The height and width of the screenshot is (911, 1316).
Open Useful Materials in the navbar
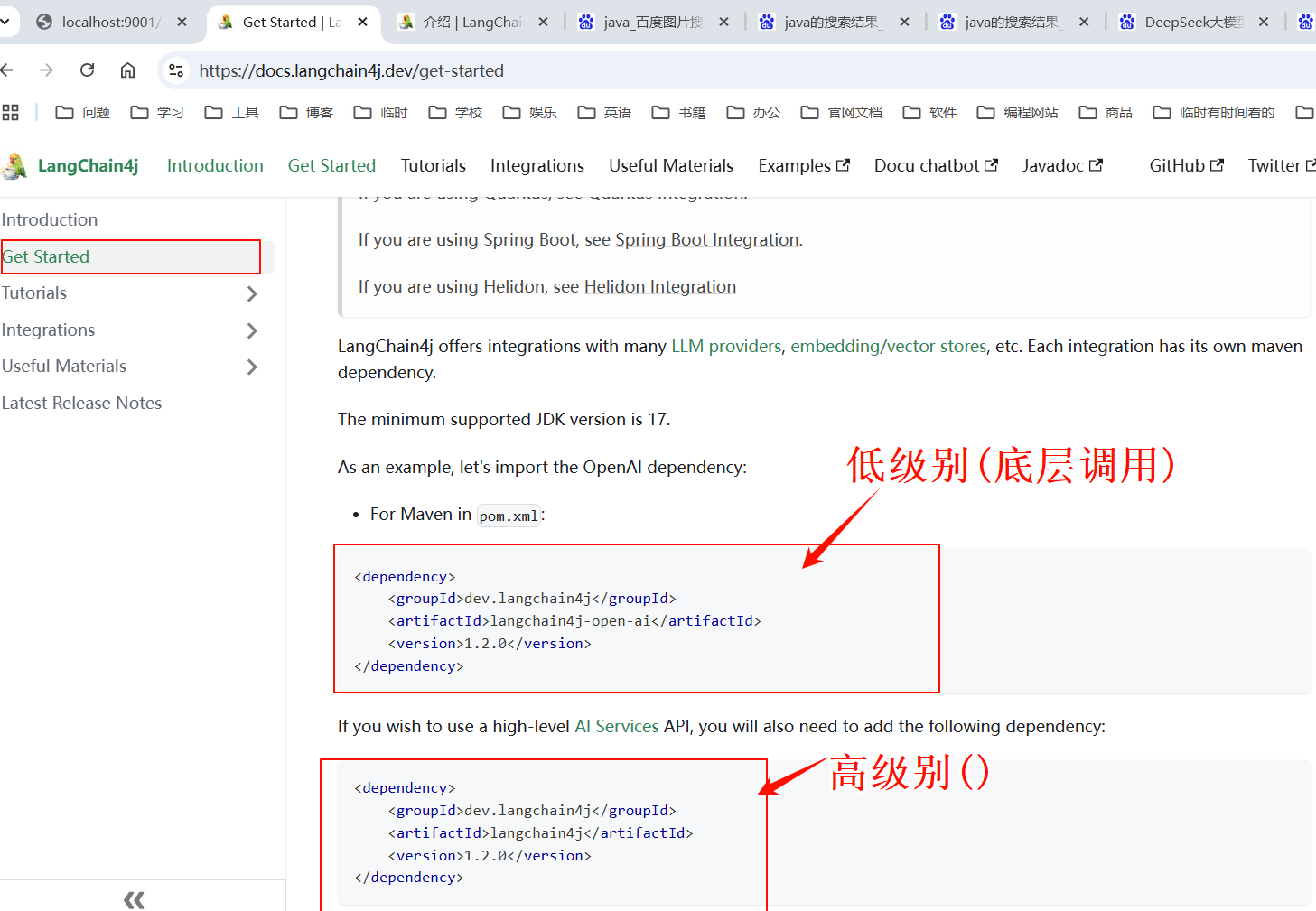pyautogui.click(x=671, y=165)
